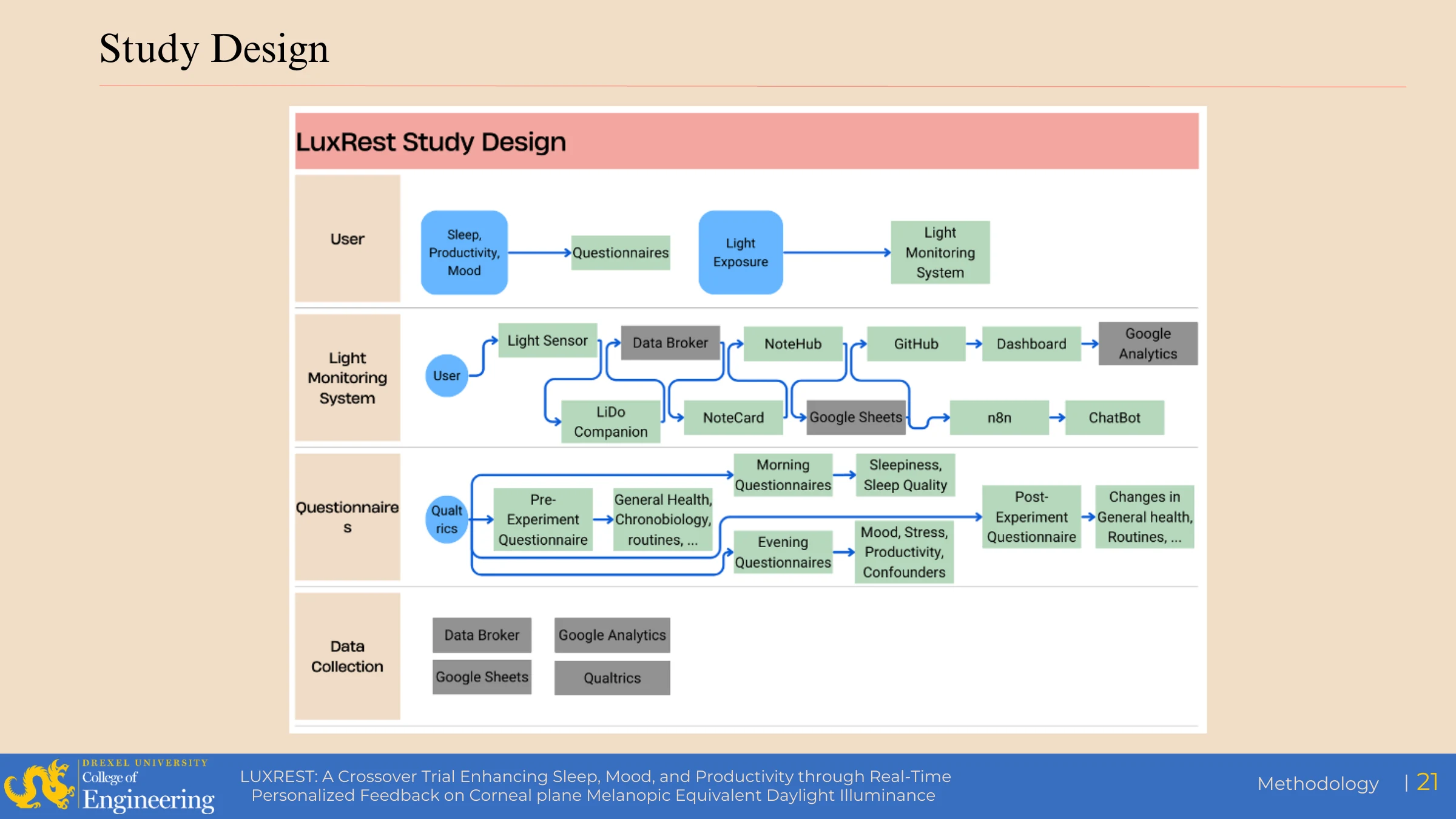Screen dimensions: 1456x819
Task: Click the 'Methodology' footer label
Action: (x=1318, y=783)
